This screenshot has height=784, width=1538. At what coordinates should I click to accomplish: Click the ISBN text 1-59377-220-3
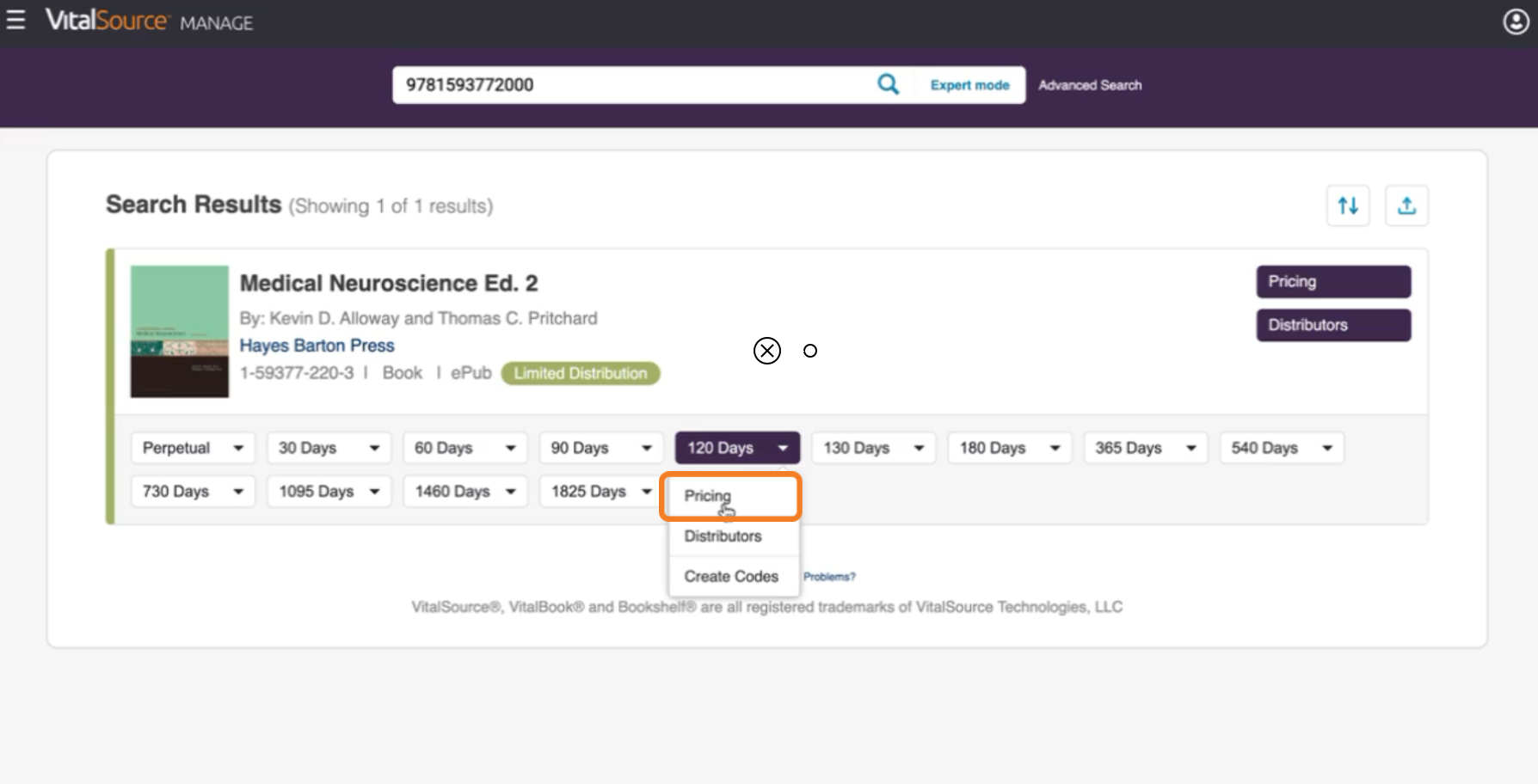297,373
